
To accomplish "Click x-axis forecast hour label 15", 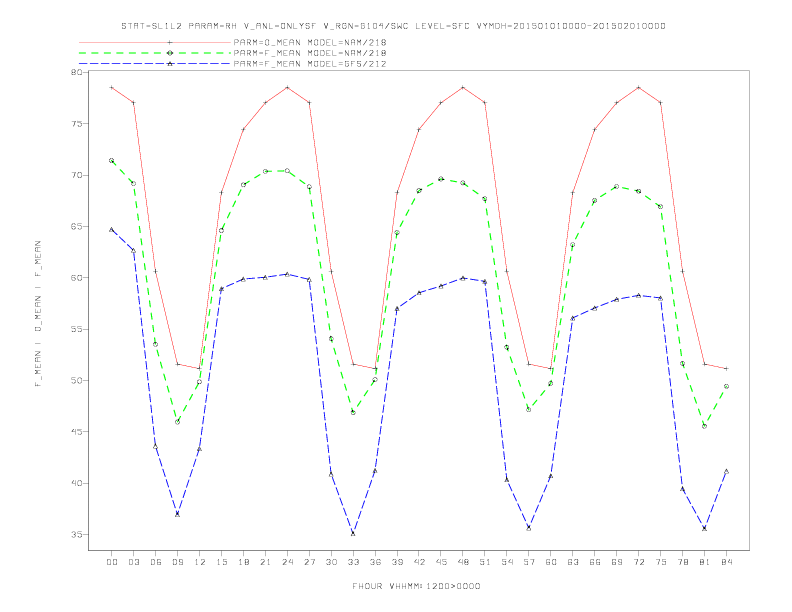I will 222,562.
